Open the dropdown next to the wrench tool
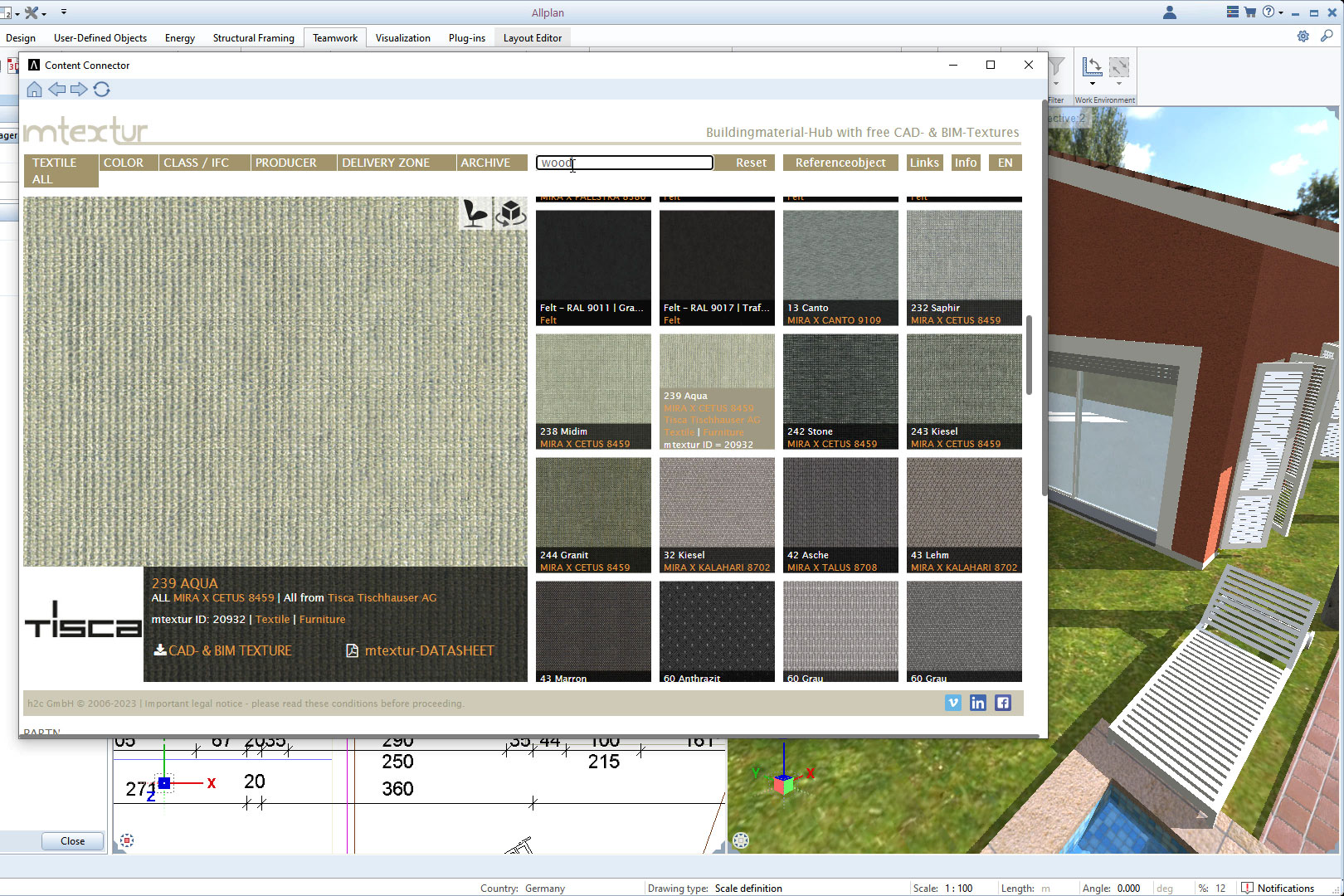The image size is (1344, 896). click(x=46, y=12)
